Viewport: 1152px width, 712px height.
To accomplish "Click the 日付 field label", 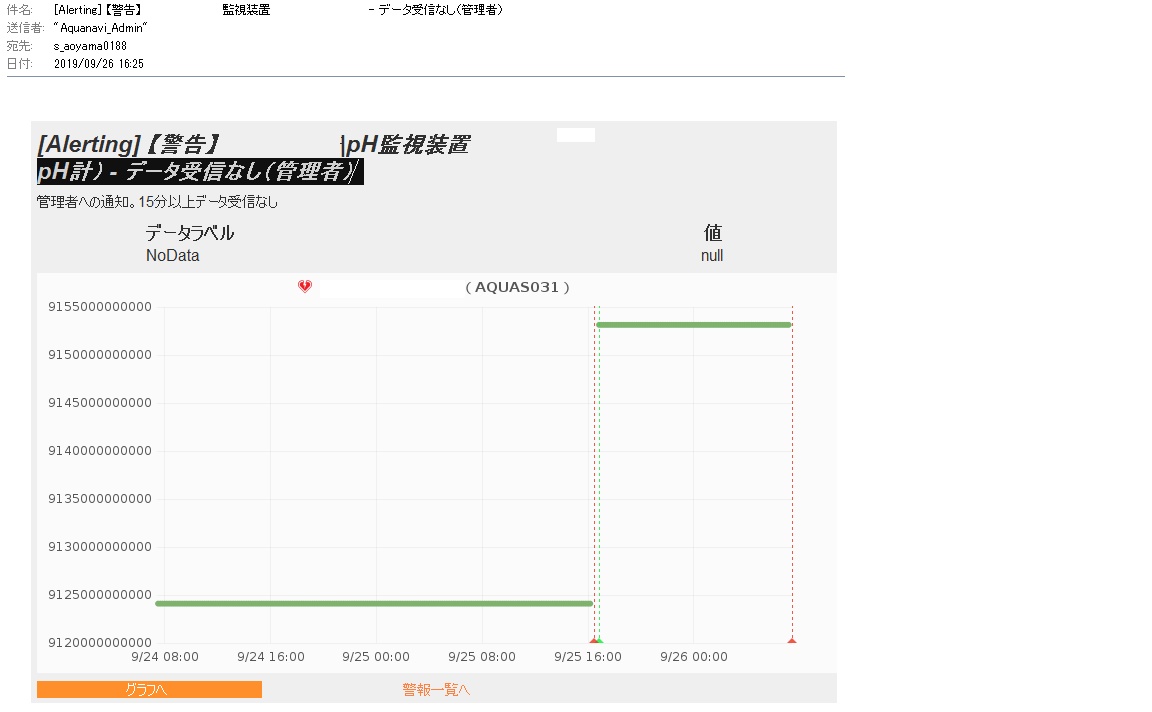I will (20, 64).
